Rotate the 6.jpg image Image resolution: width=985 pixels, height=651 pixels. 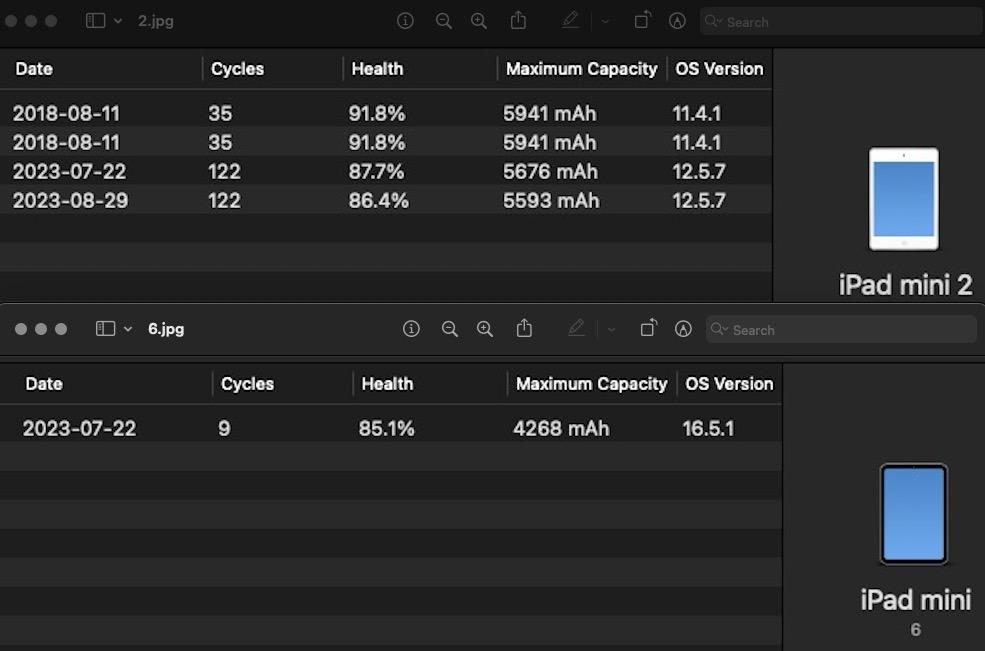coord(648,329)
